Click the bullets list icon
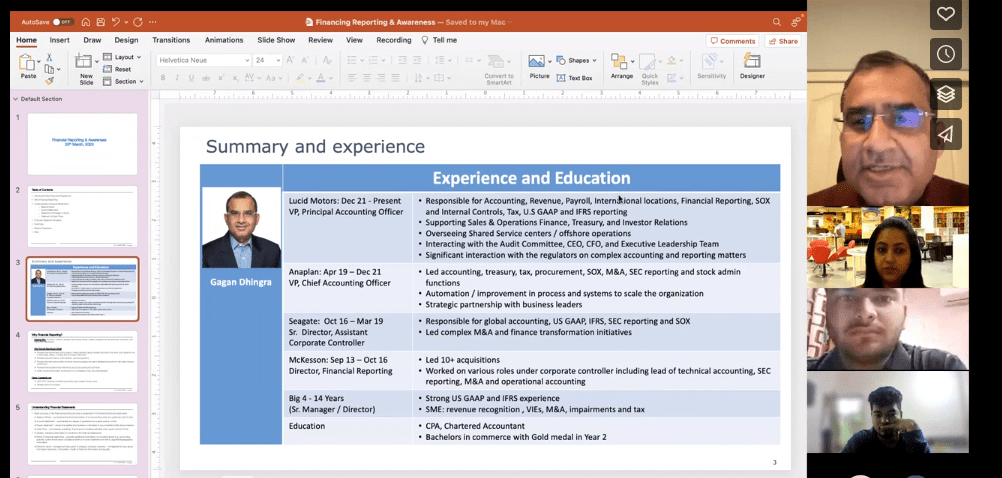1002x478 pixels. click(x=352, y=60)
